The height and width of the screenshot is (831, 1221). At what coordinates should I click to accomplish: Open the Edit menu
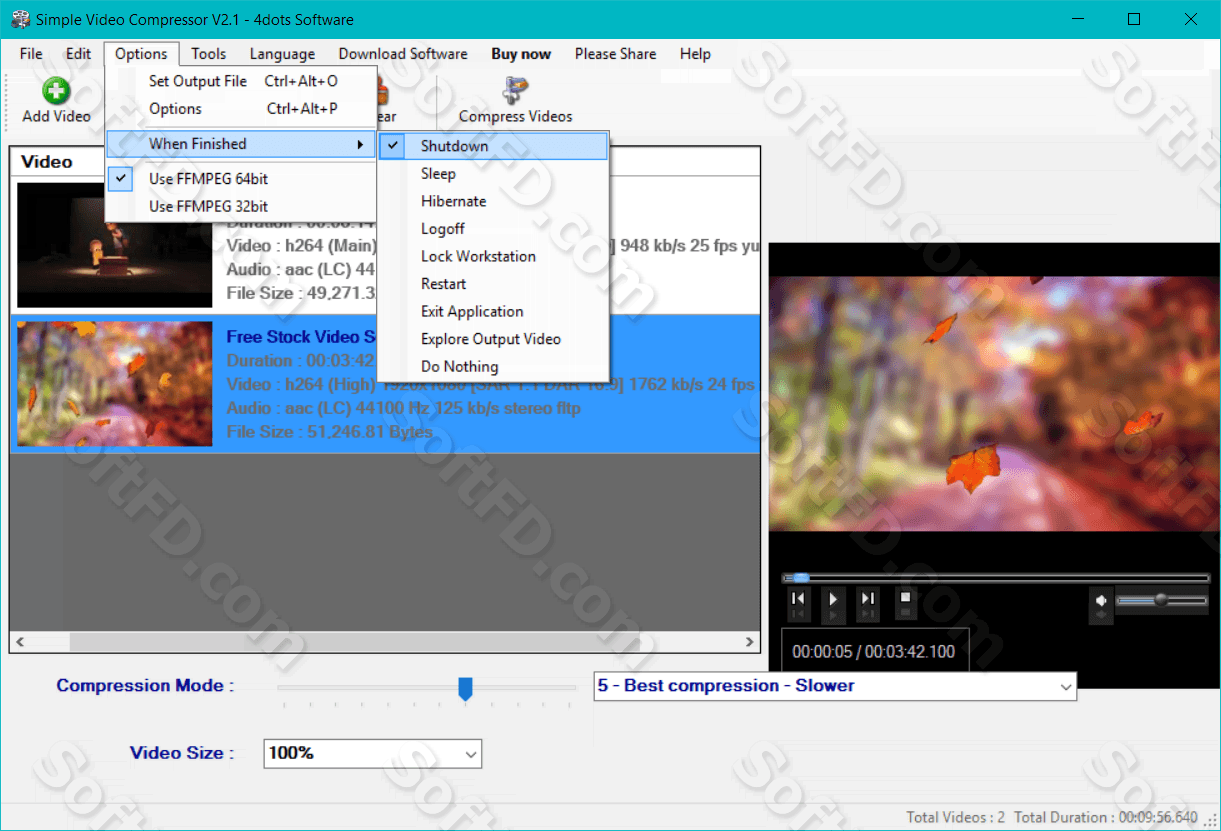tap(78, 54)
